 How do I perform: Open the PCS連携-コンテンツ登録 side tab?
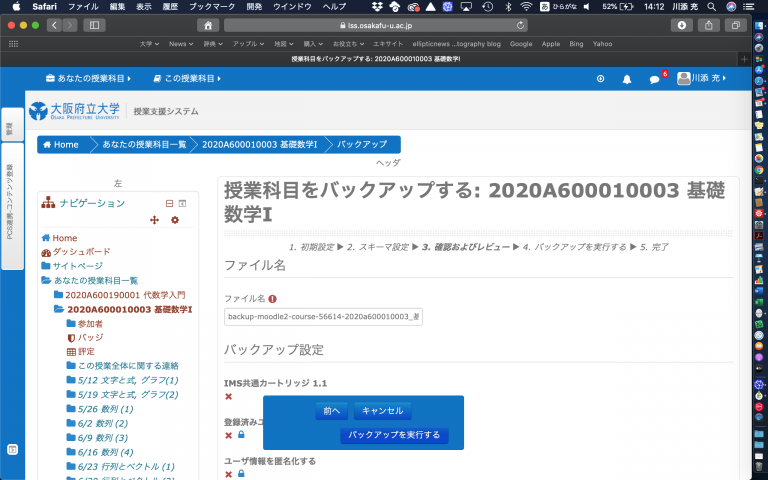pos(12,206)
